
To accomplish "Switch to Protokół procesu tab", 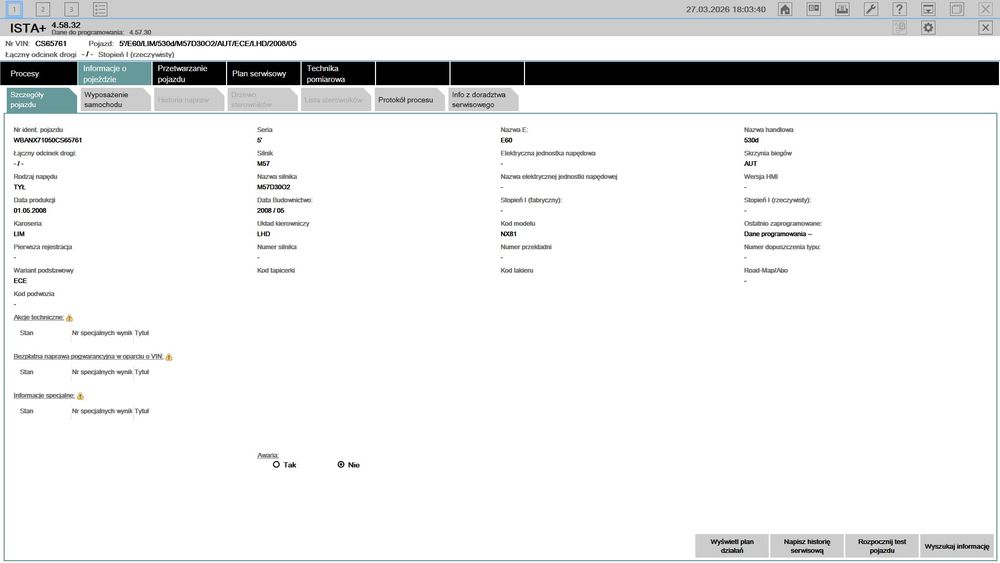I will pyautogui.click(x=409, y=99).
